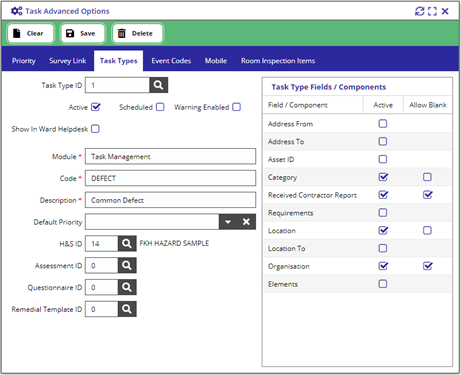
Task: Tick Active for Asset ID field
Action: click(383, 159)
